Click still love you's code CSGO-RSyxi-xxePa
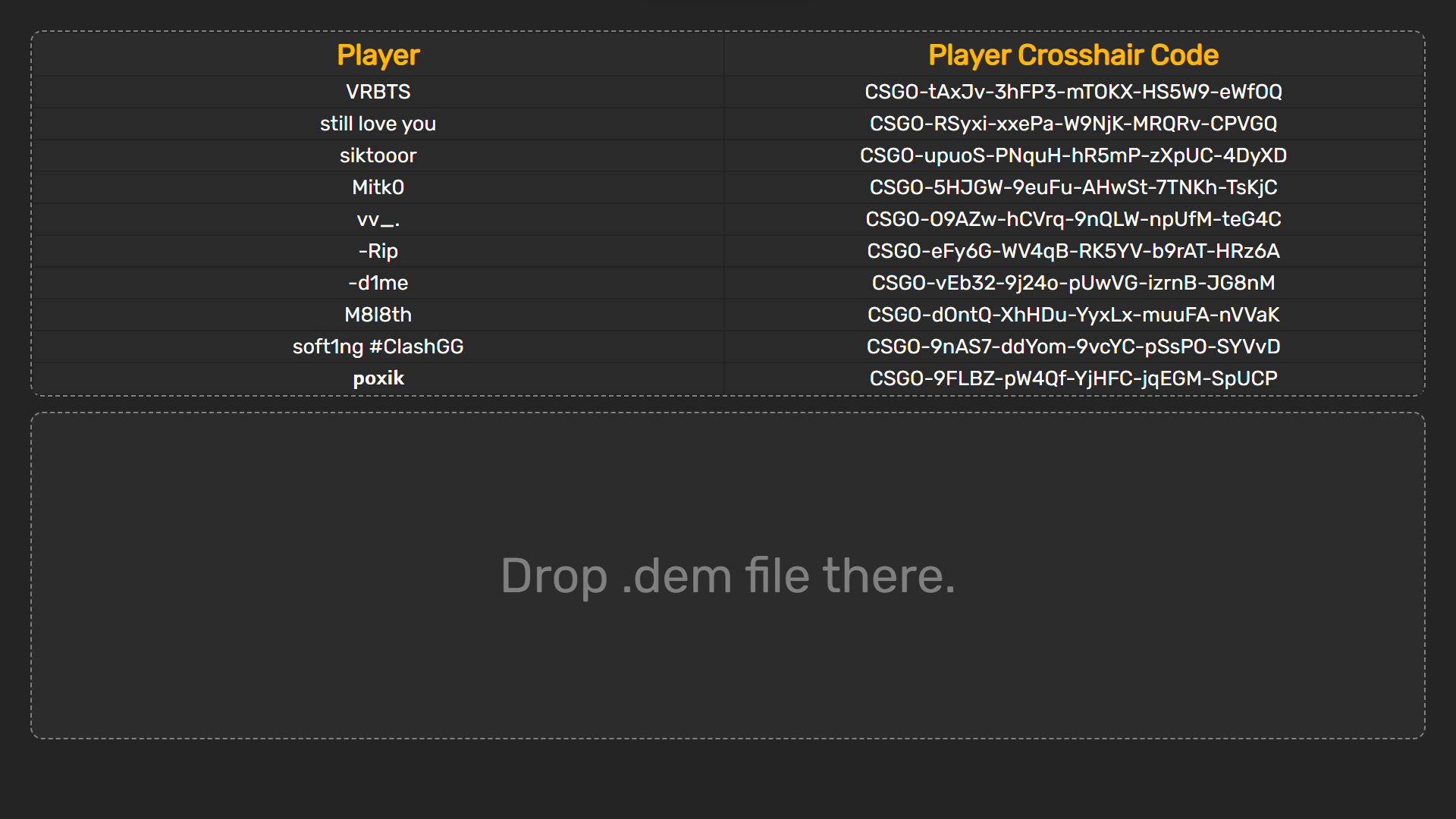The image size is (1456, 819). click(1073, 124)
